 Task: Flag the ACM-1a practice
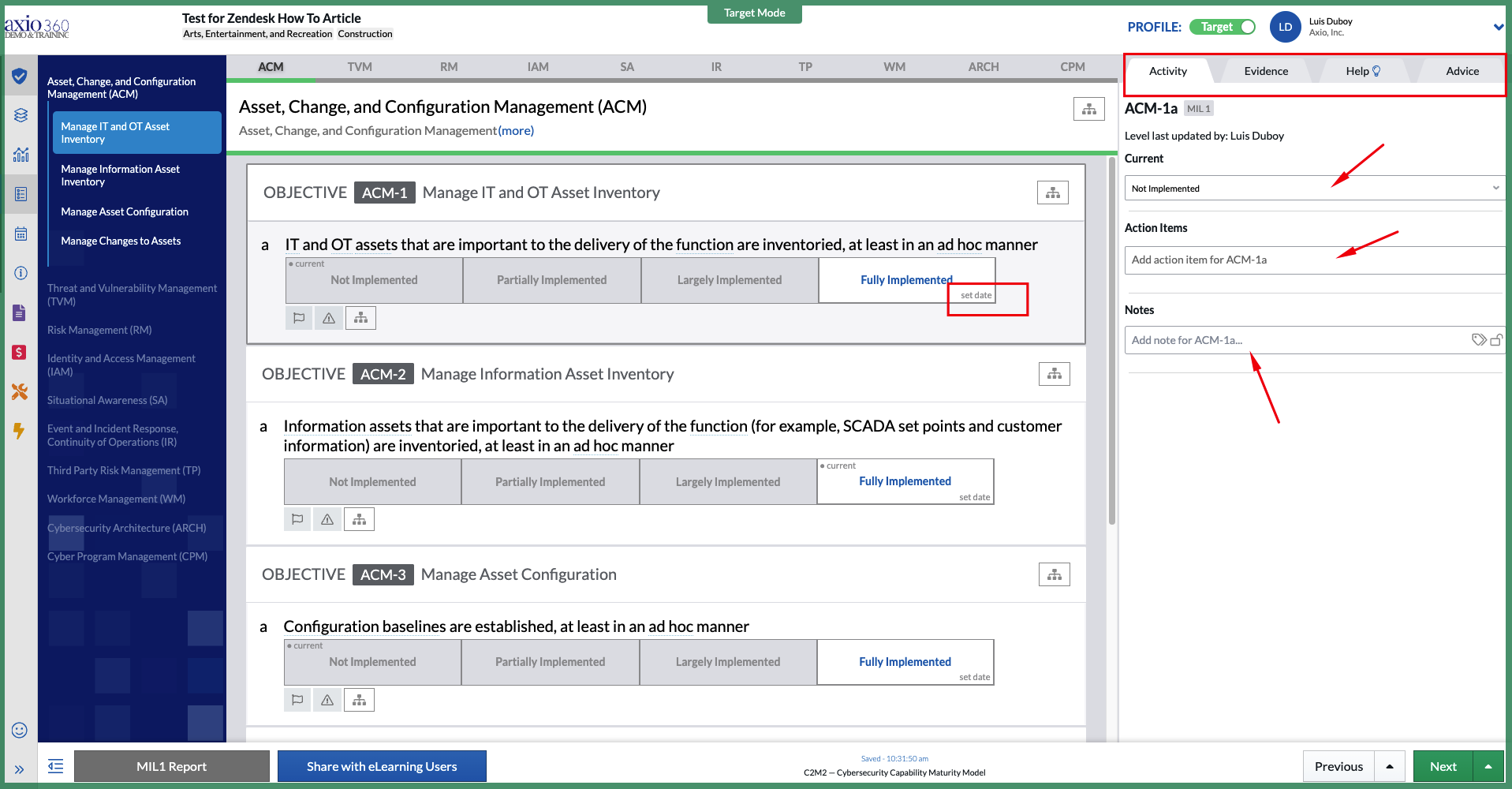(298, 317)
